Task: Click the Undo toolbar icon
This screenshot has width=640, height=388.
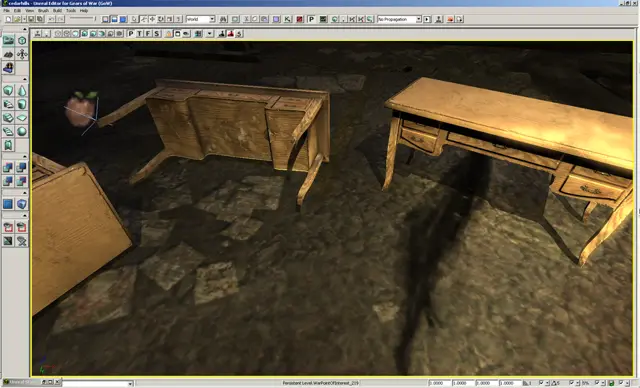Action: (x=51, y=19)
